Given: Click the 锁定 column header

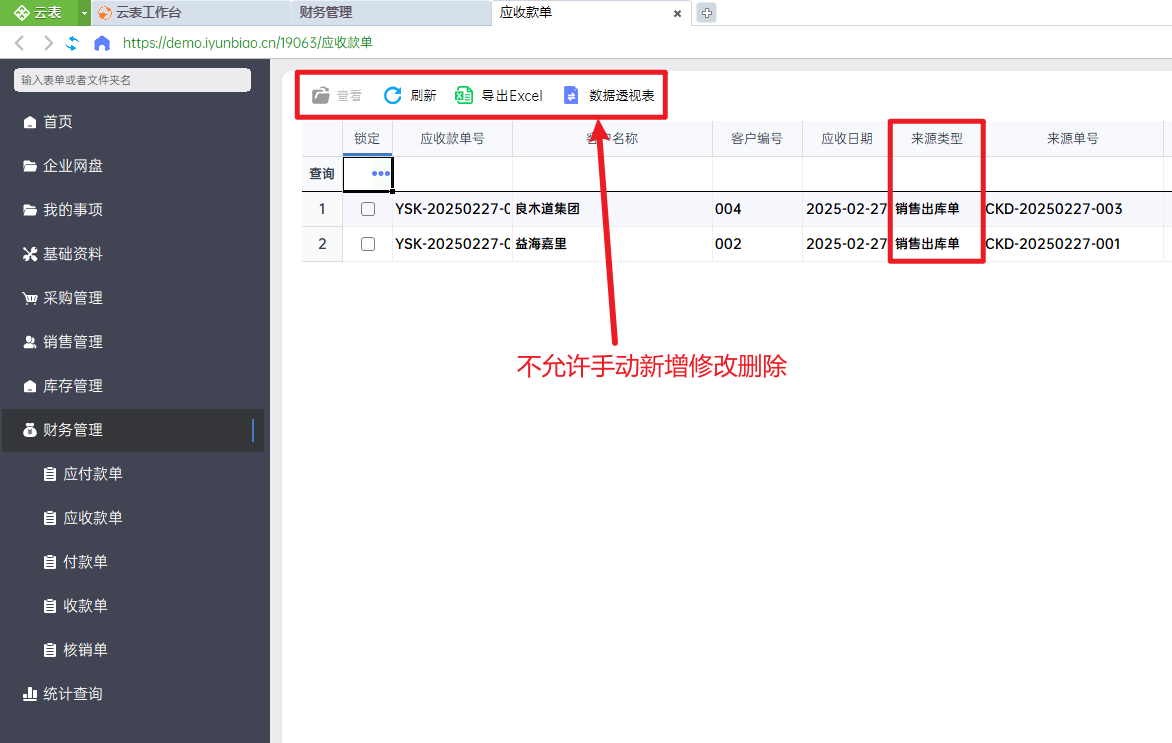Looking at the screenshot, I should [x=367, y=138].
